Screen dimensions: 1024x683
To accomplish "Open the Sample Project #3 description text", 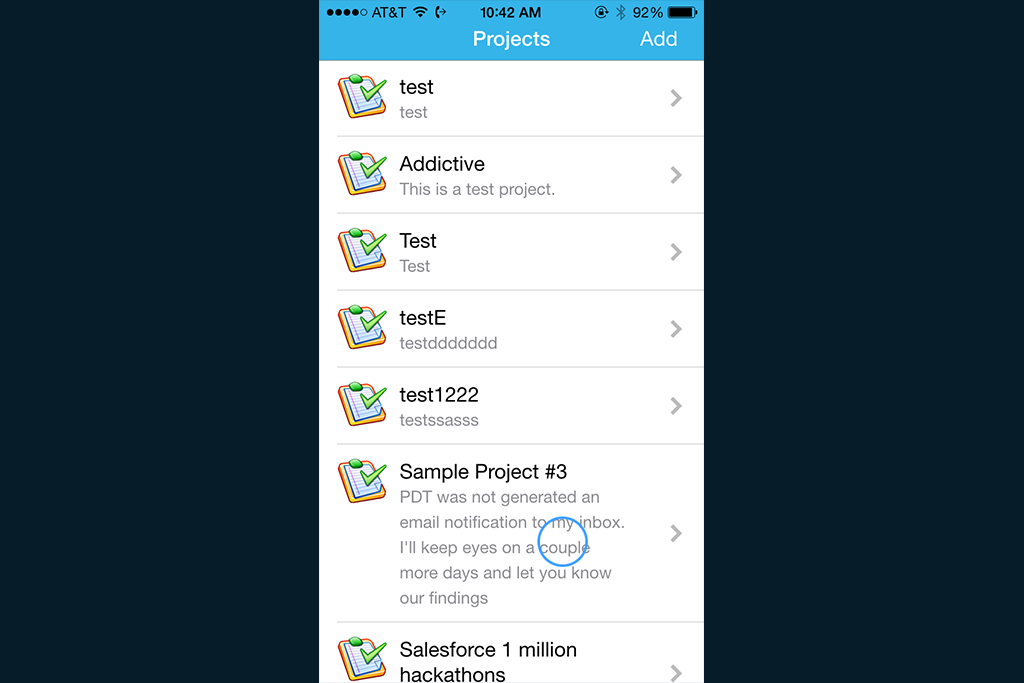I will pyautogui.click(x=512, y=547).
